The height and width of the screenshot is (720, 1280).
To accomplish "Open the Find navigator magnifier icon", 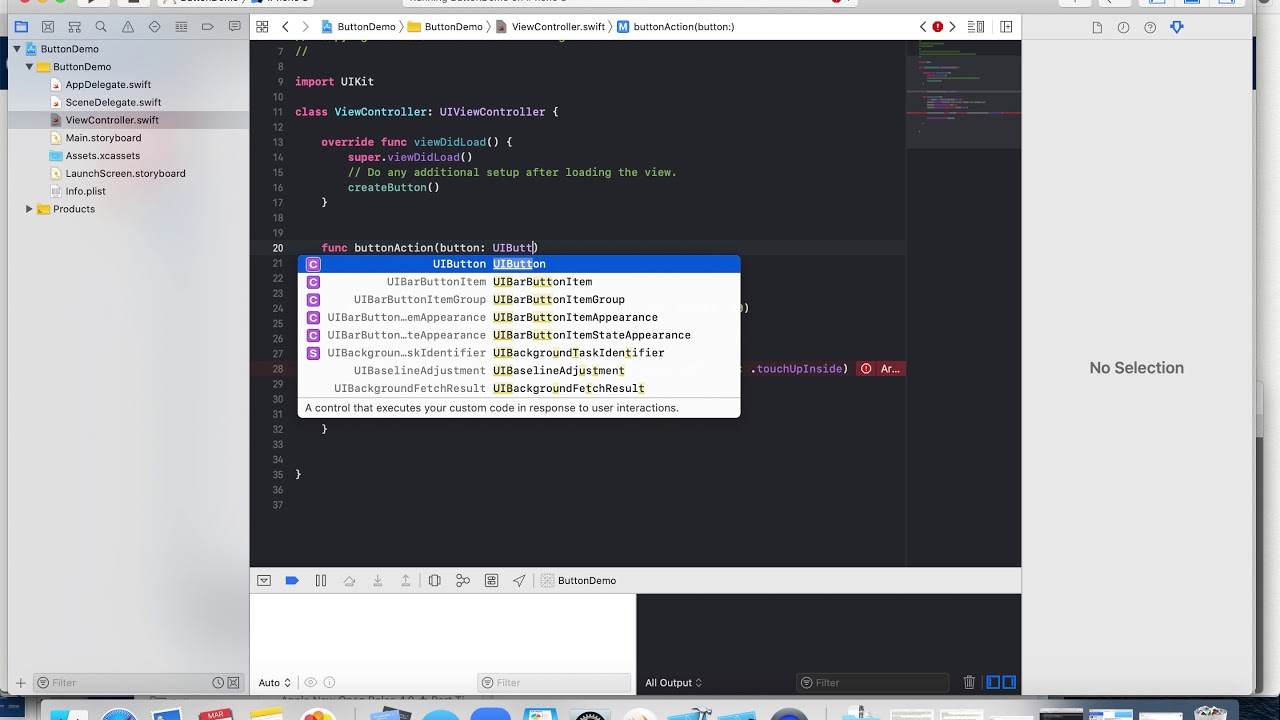I will coord(100,27).
